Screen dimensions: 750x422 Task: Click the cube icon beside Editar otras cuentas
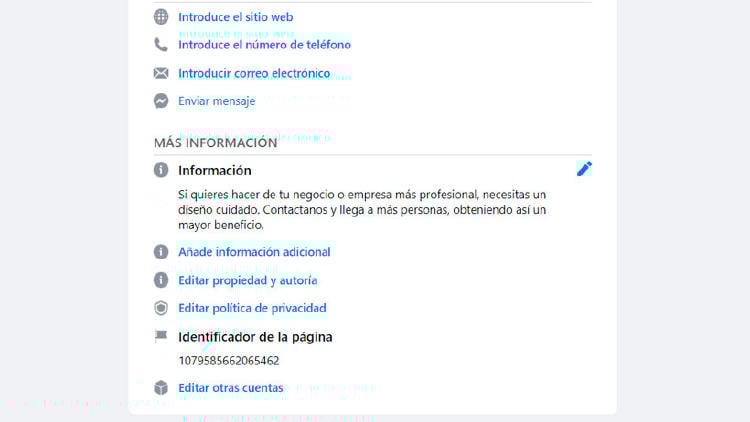161,387
